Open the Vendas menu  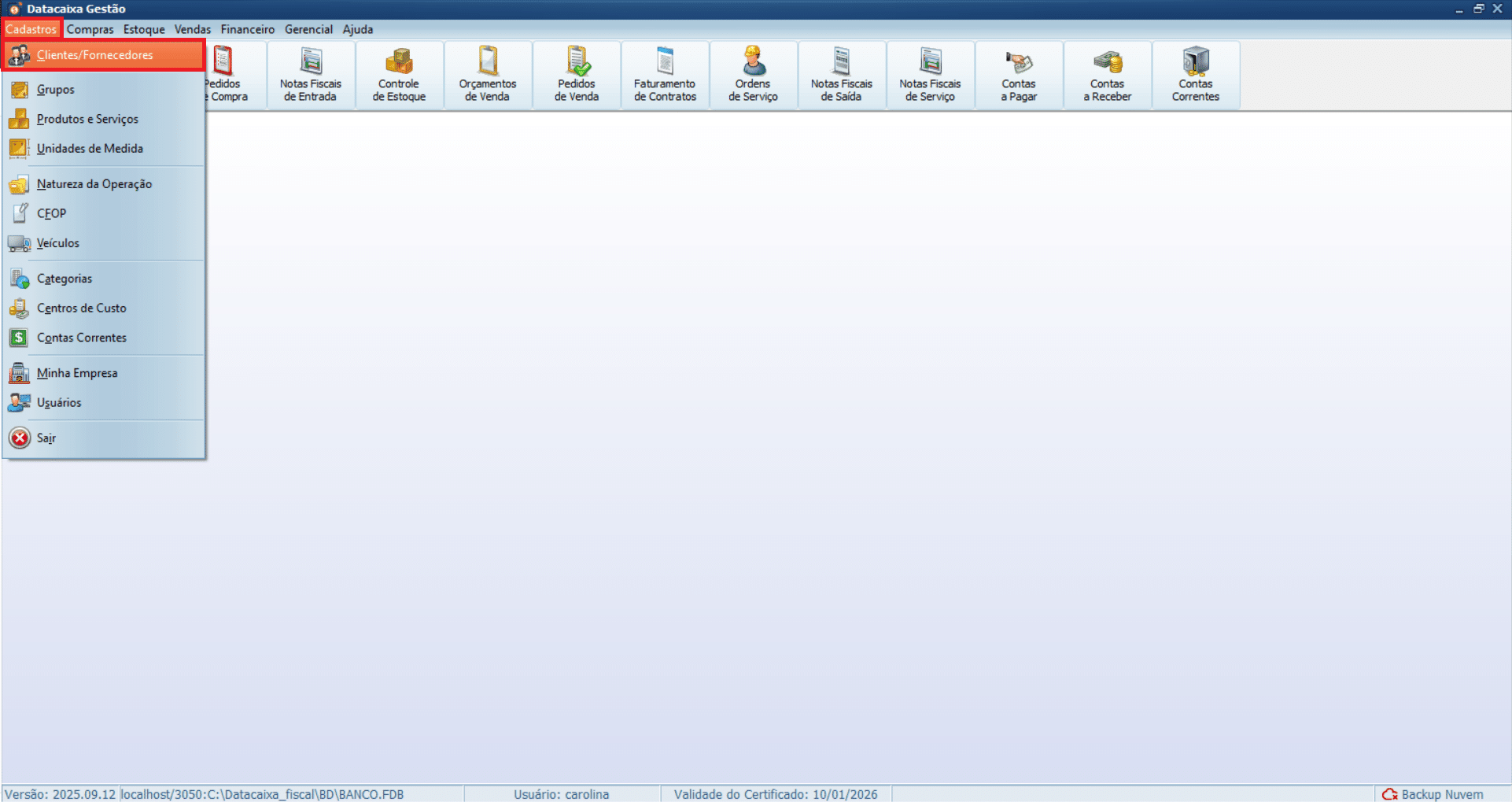pyautogui.click(x=193, y=29)
